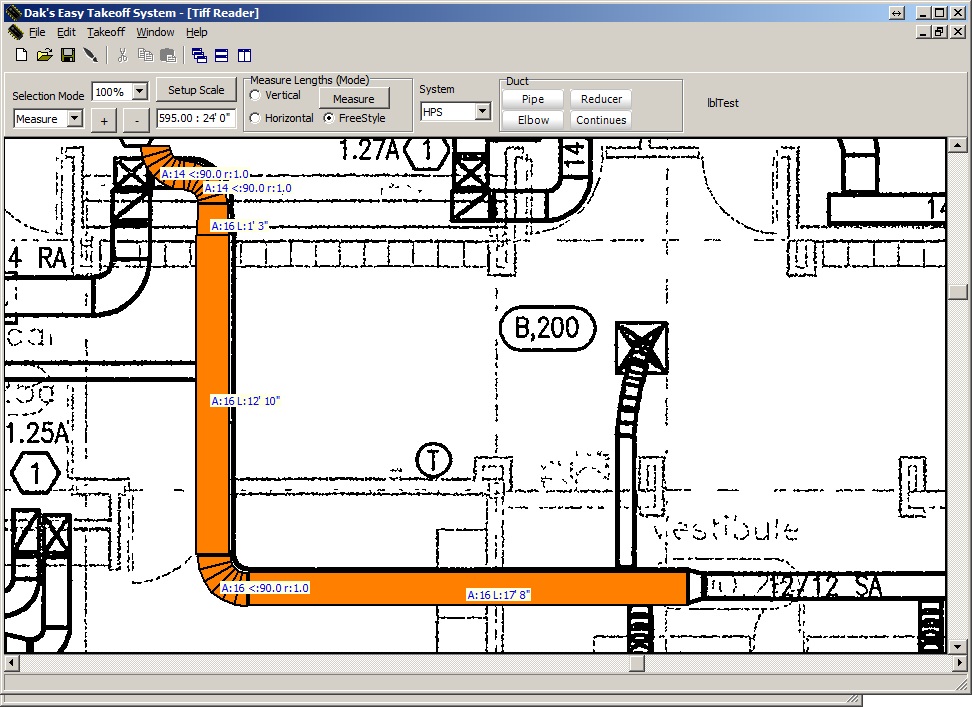Open the 100% zoom dropdown

coord(139,91)
